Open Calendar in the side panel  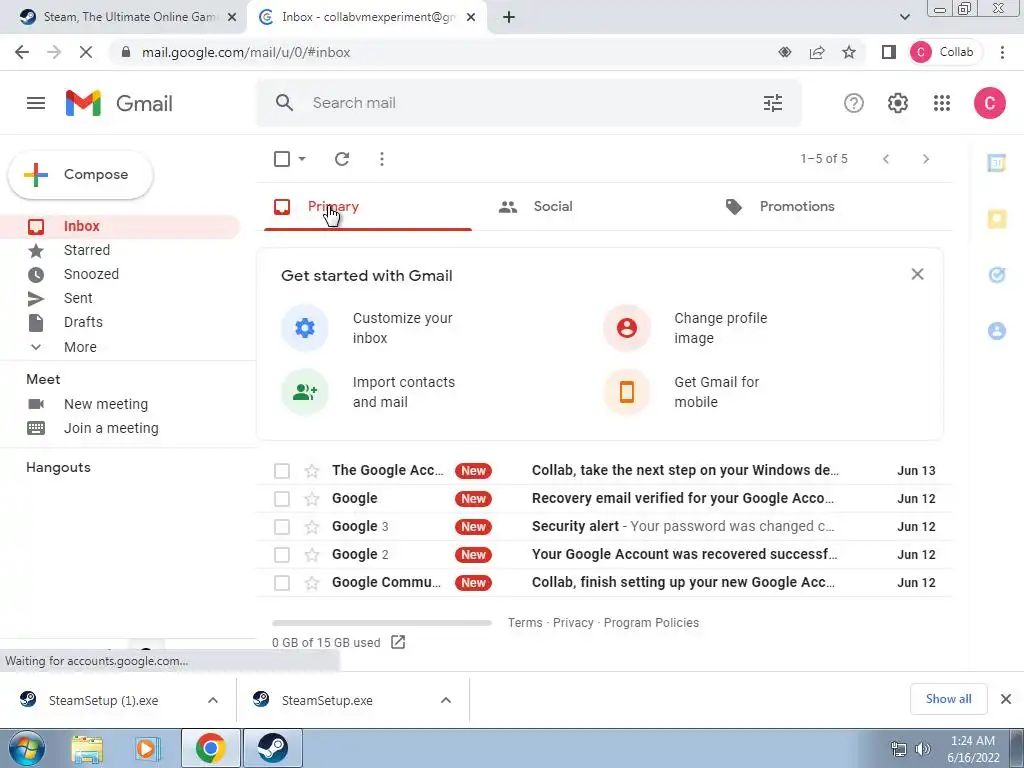point(997,163)
